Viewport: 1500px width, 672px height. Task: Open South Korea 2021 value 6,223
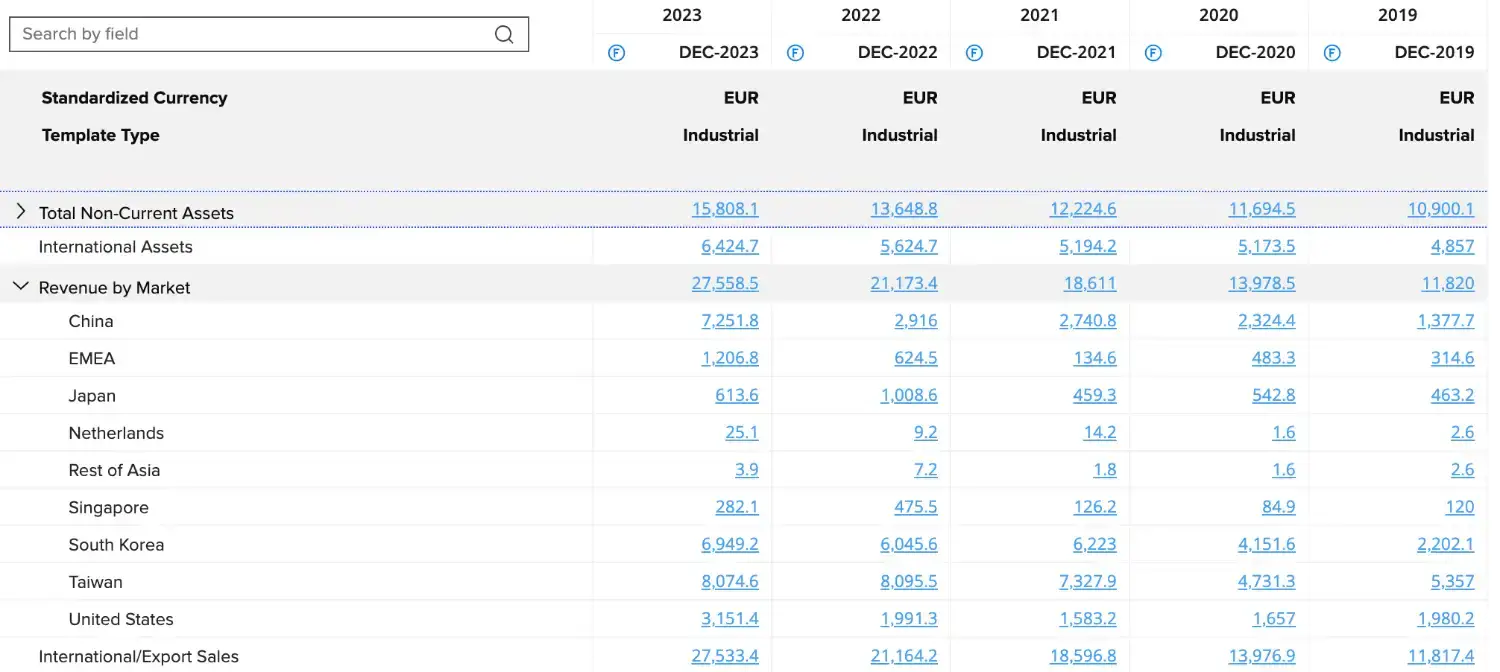click(x=1088, y=545)
